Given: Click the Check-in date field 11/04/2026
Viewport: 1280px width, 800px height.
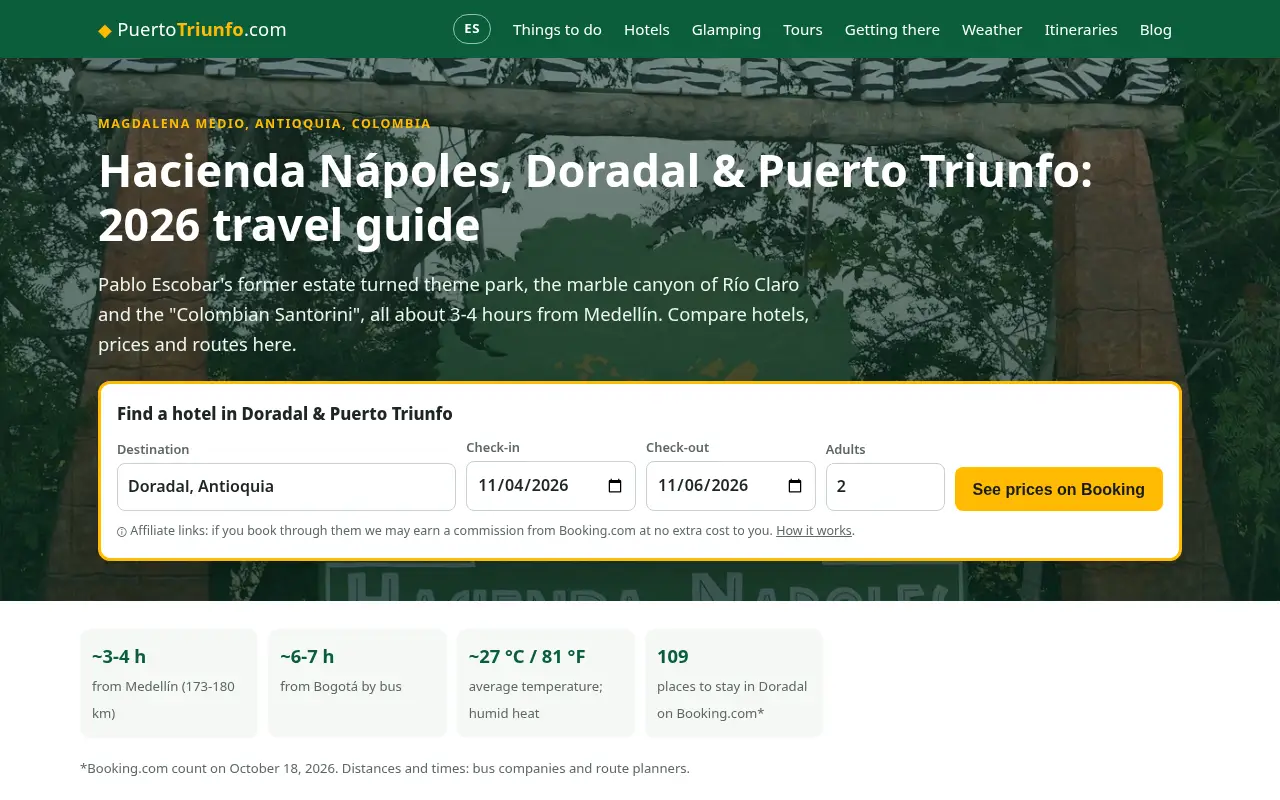Looking at the screenshot, I should coord(551,486).
